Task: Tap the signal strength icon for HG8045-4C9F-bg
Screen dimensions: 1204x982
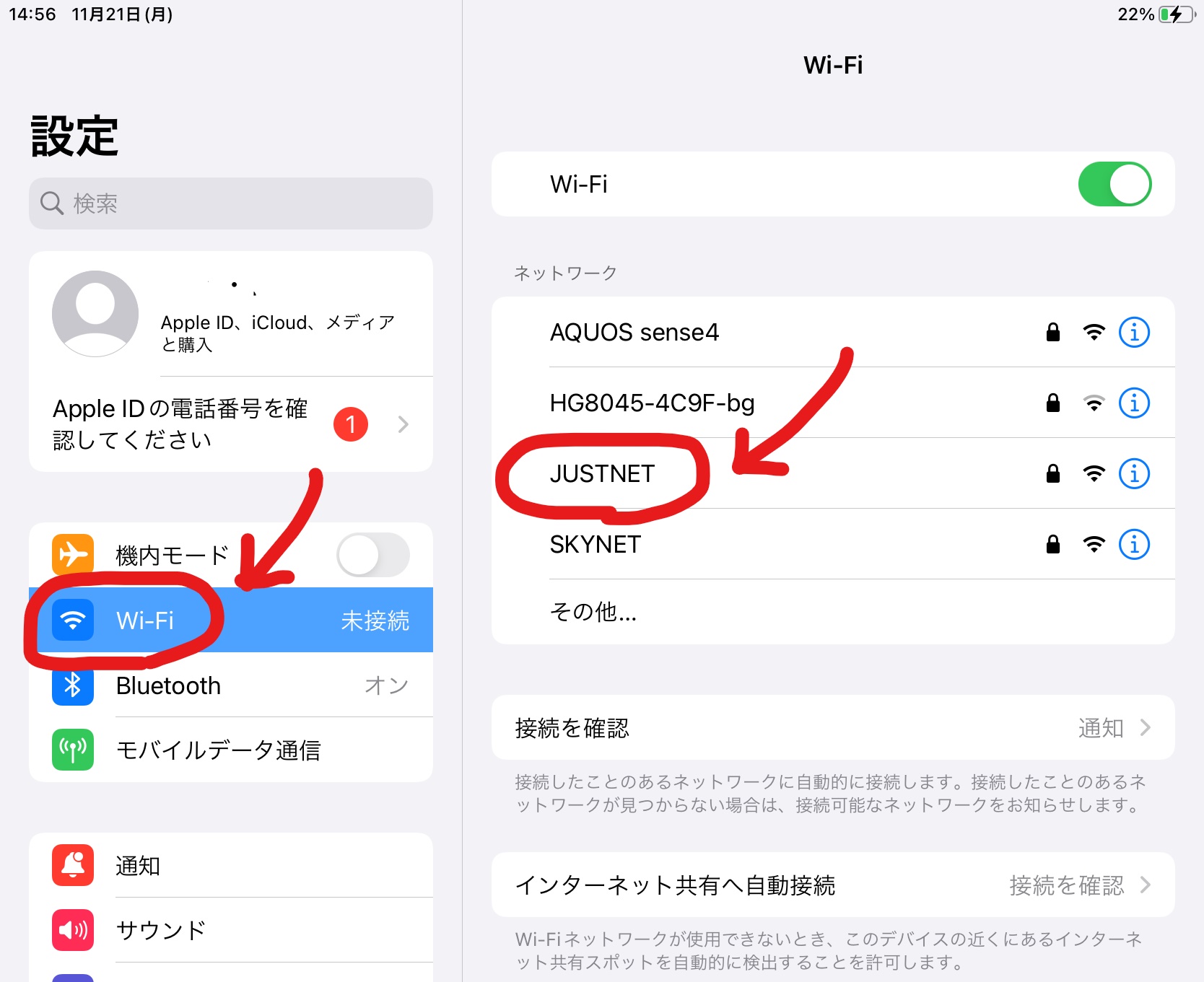Action: (x=1094, y=403)
